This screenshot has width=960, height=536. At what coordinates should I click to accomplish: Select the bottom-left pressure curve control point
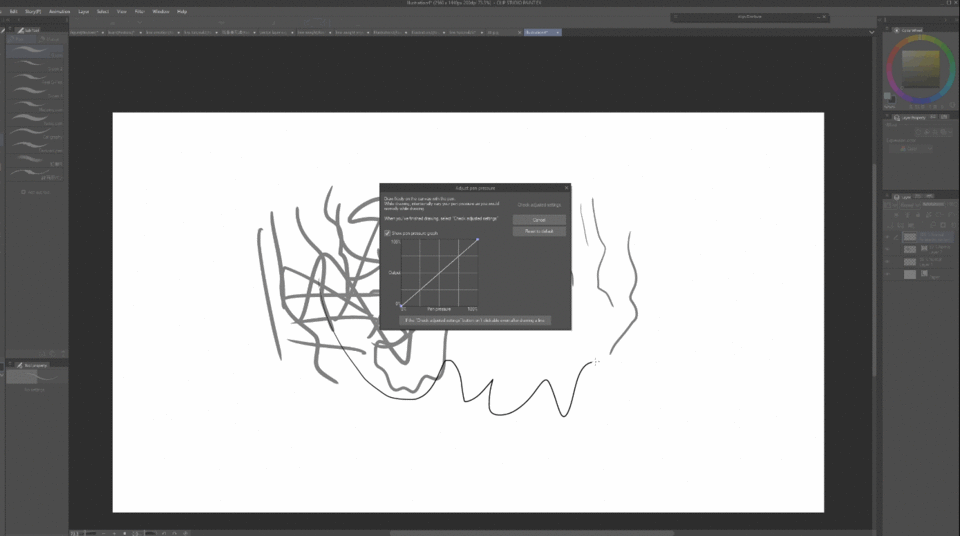click(401, 305)
